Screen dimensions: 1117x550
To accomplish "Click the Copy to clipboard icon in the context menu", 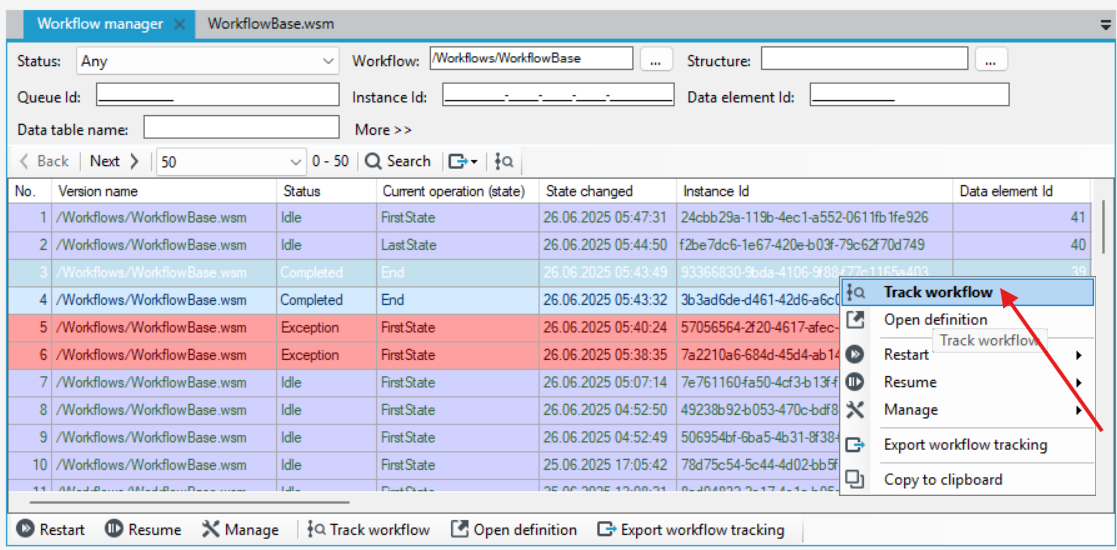I will pos(855,479).
